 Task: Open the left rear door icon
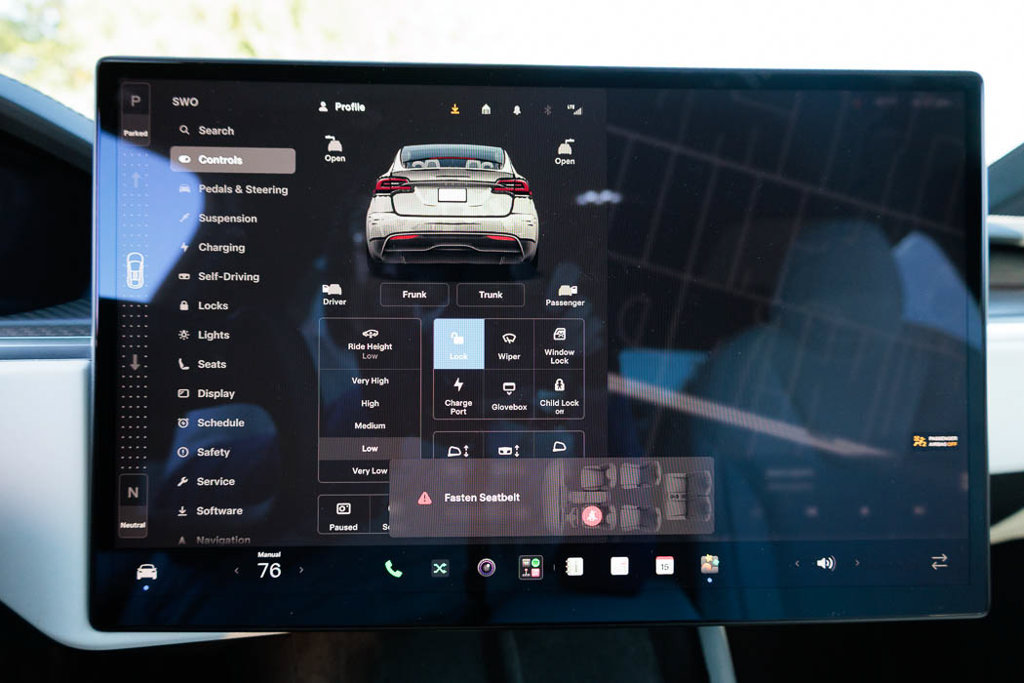[334, 149]
